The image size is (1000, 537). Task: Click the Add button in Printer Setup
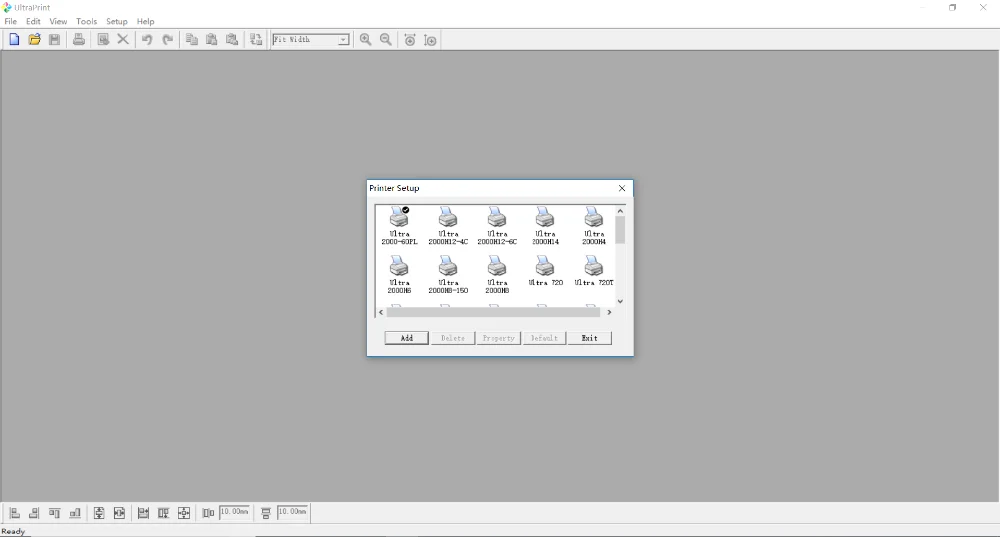406,338
